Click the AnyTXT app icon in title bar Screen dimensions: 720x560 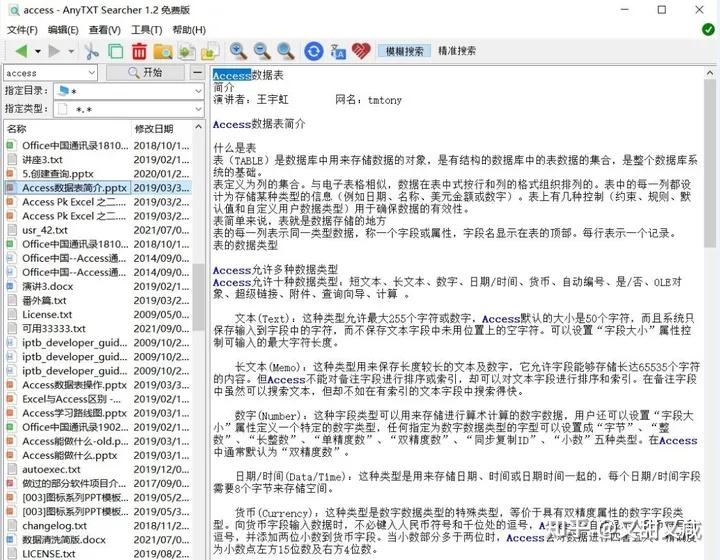(14, 10)
